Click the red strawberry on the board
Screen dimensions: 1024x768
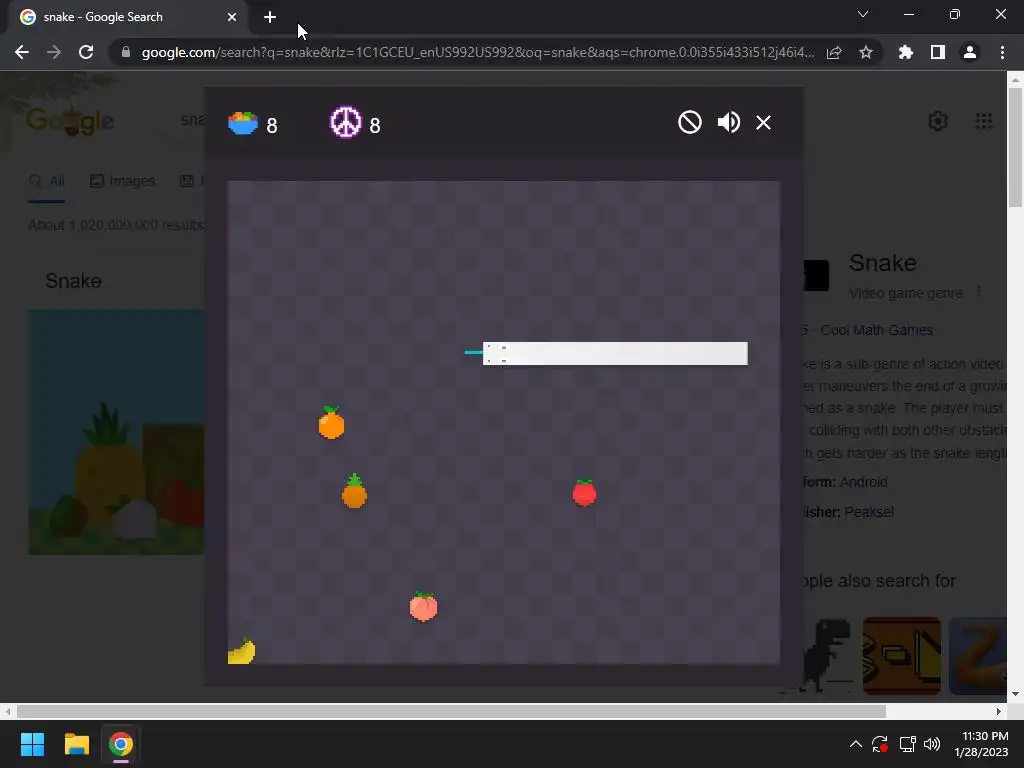click(x=584, y=492)
